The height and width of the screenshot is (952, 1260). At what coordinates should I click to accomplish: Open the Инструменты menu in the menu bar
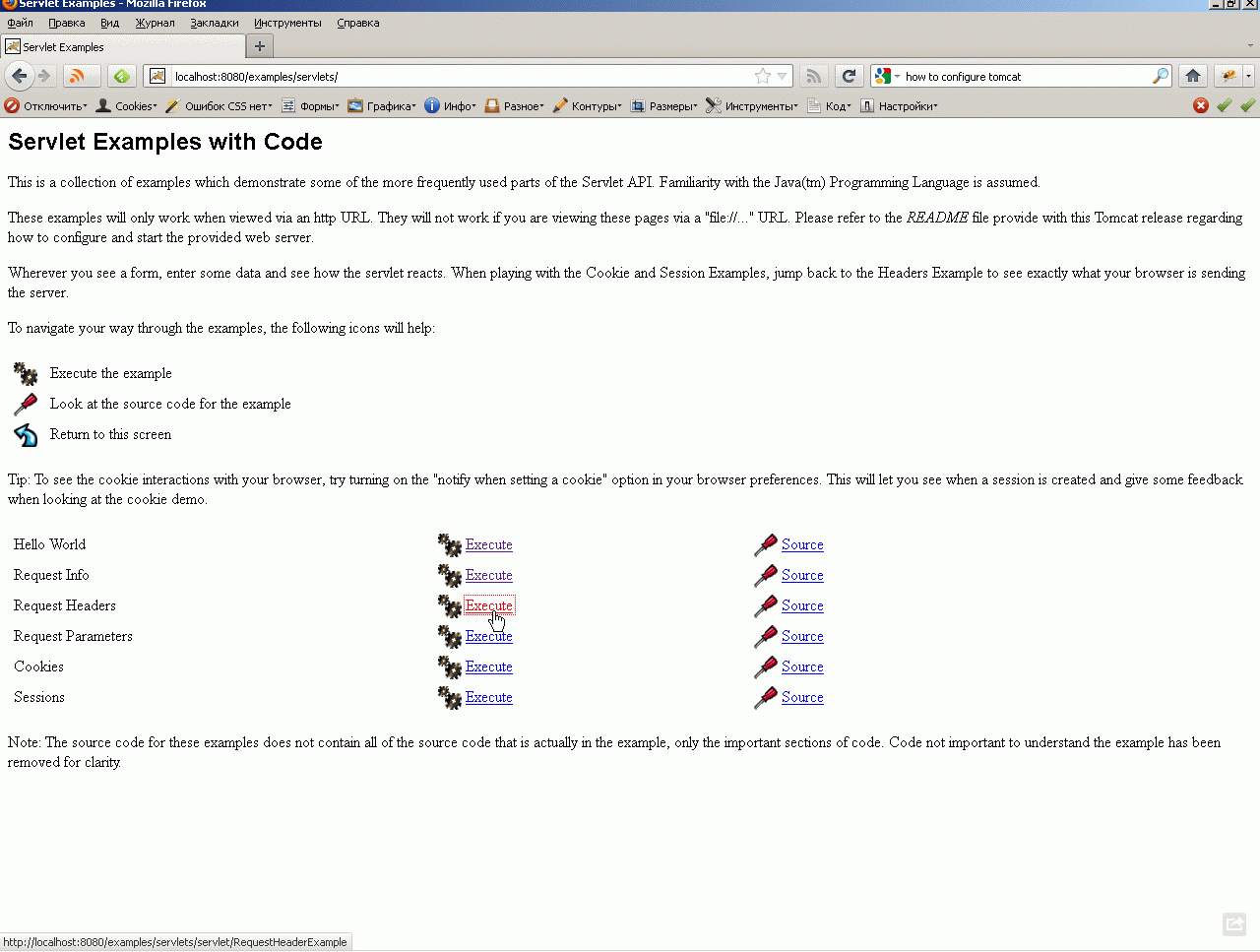click(x=287, y=23)
